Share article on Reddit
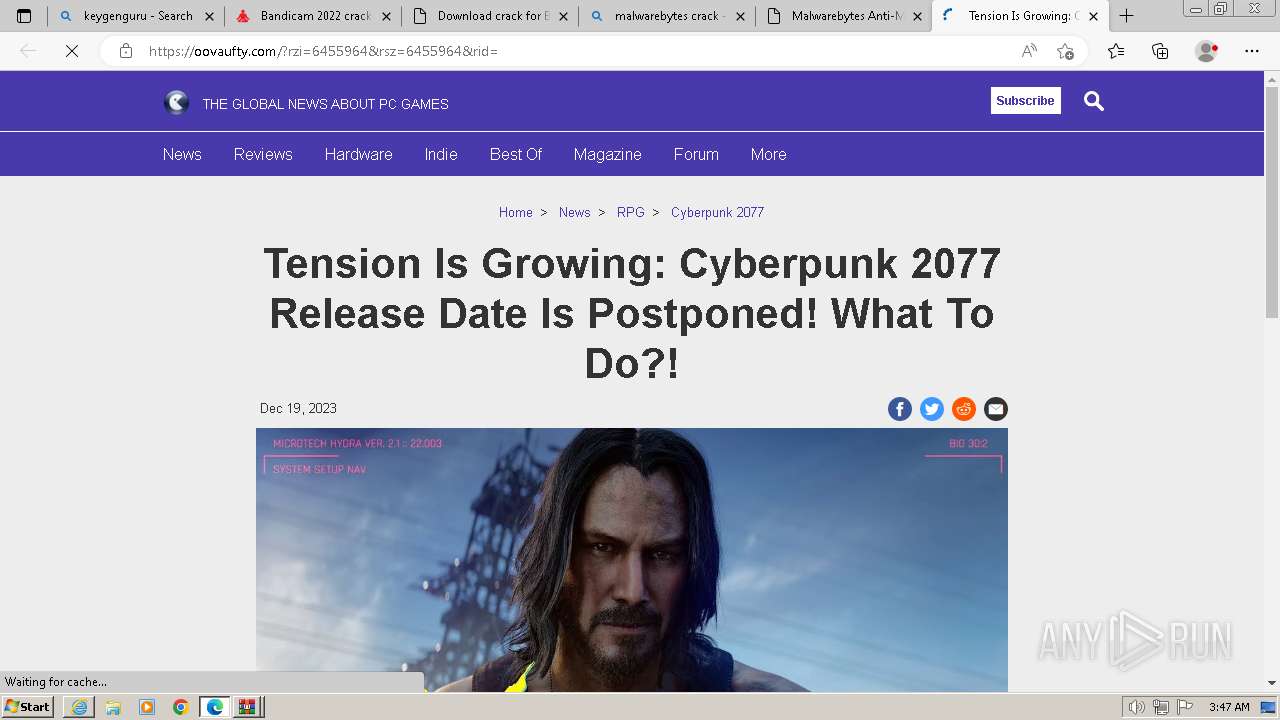1280x720 pixels. 964,409
